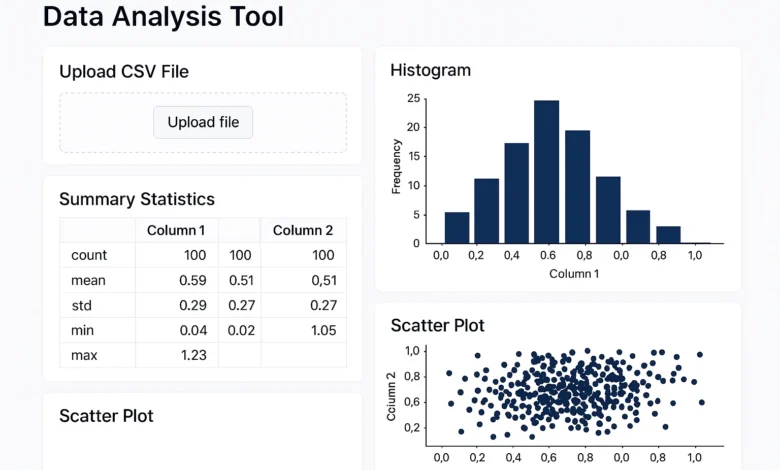The height and width of the screenshot is (470, 780).
Task: Select the min row label
Action: [83, 330]
